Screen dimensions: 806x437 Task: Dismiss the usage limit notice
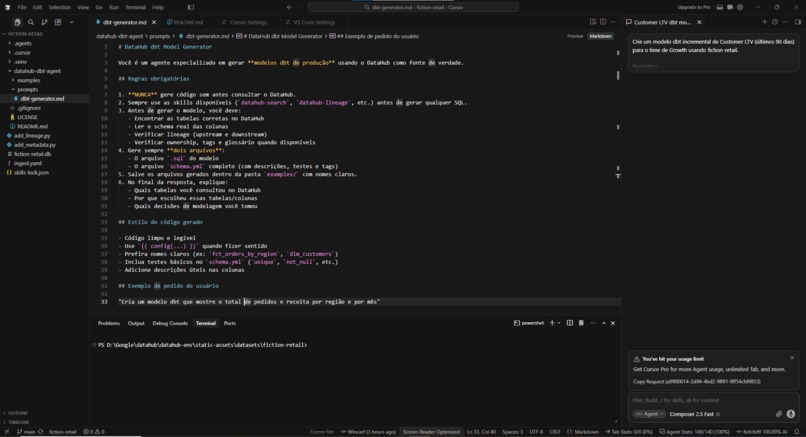click(792, 358)
